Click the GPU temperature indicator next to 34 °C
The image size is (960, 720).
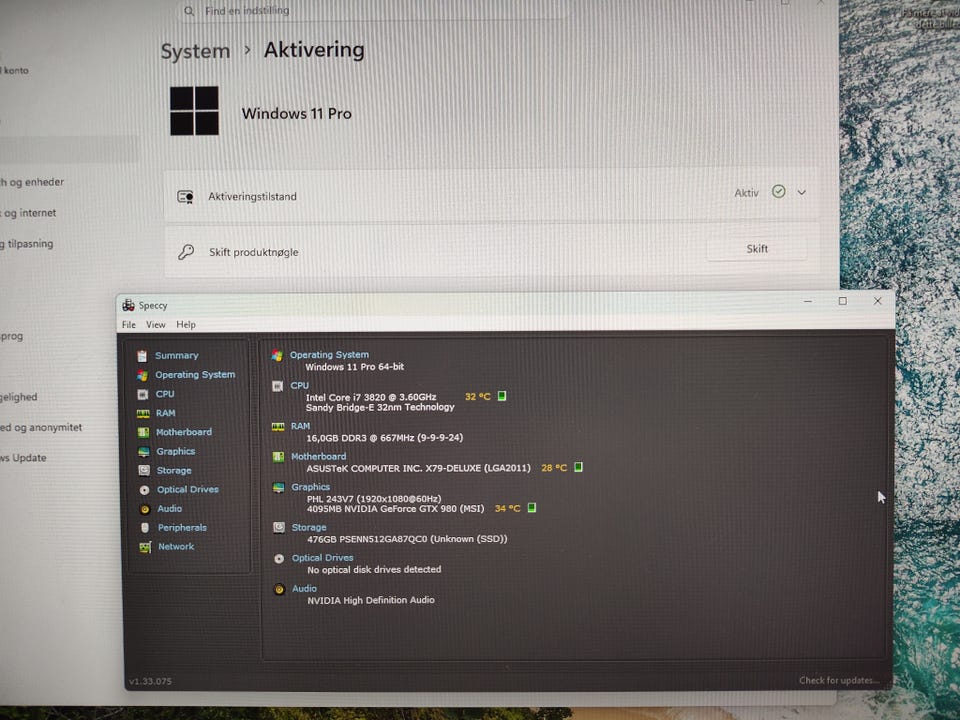(x=531, y=508)
